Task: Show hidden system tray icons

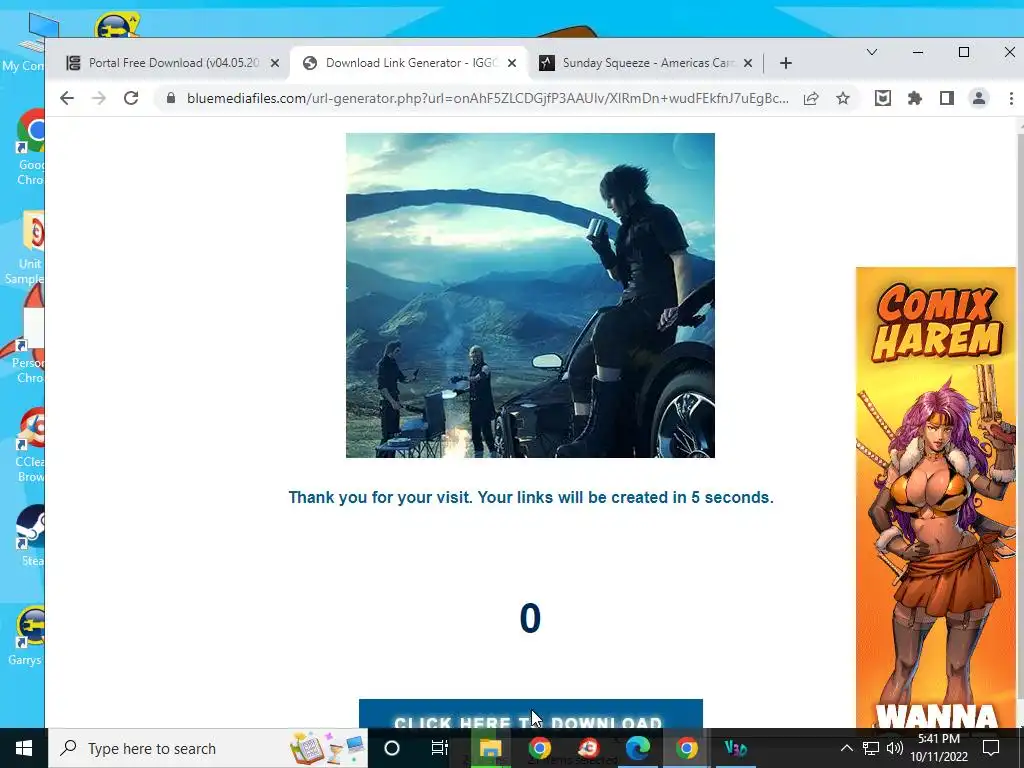Action: tap(846, 748)
